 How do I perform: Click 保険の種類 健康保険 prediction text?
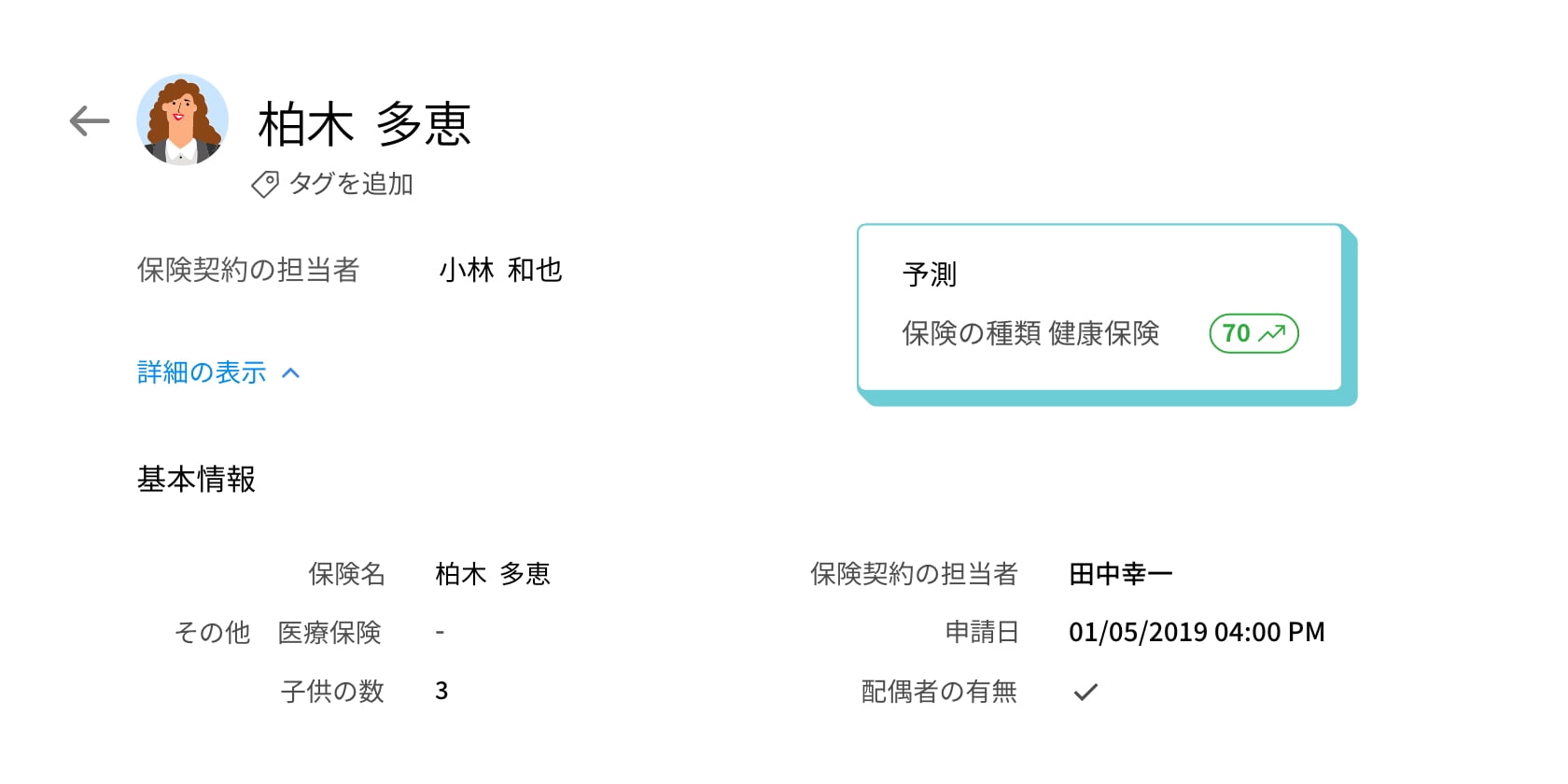[1030, 333]
